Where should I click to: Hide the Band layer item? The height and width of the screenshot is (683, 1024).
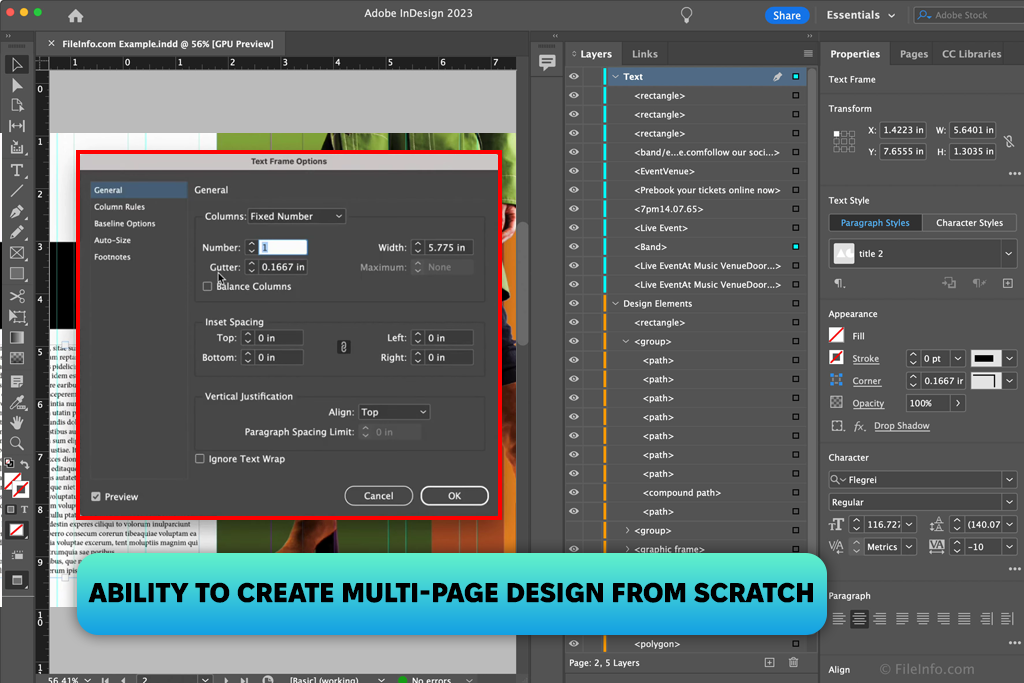[574, 247]
